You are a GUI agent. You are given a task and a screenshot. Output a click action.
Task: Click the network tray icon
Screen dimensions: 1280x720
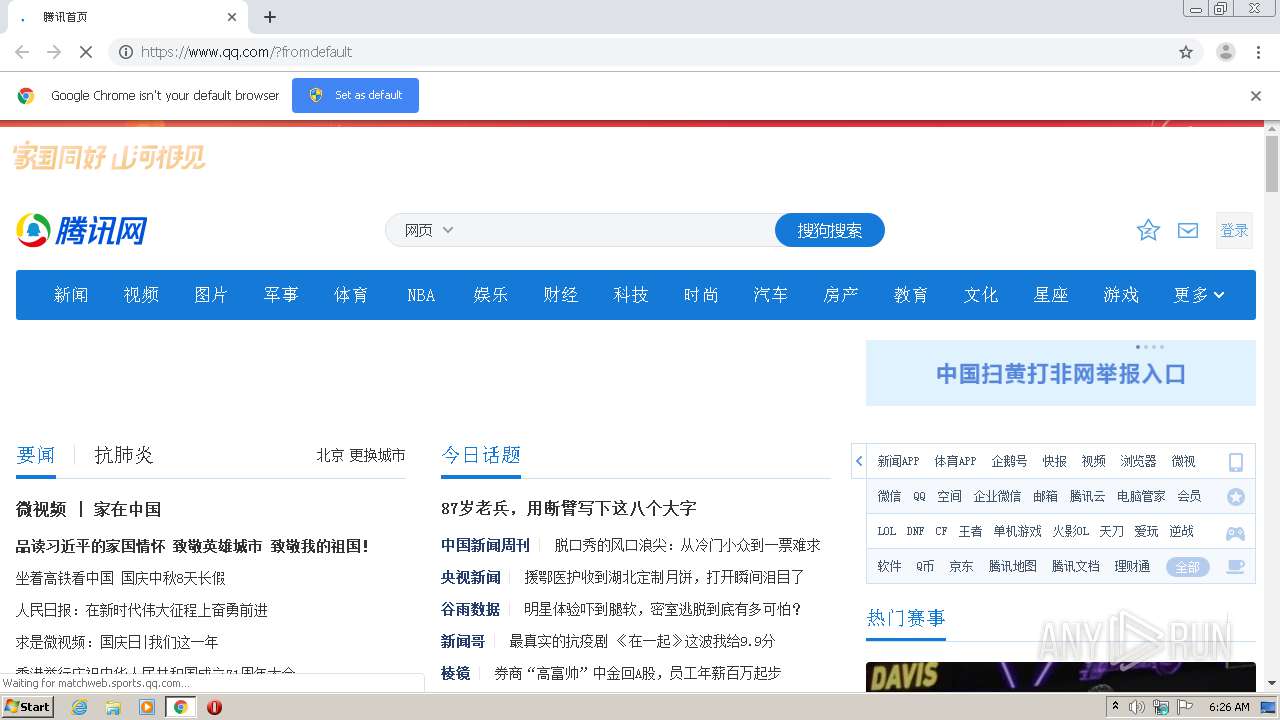click(1161, 707)
